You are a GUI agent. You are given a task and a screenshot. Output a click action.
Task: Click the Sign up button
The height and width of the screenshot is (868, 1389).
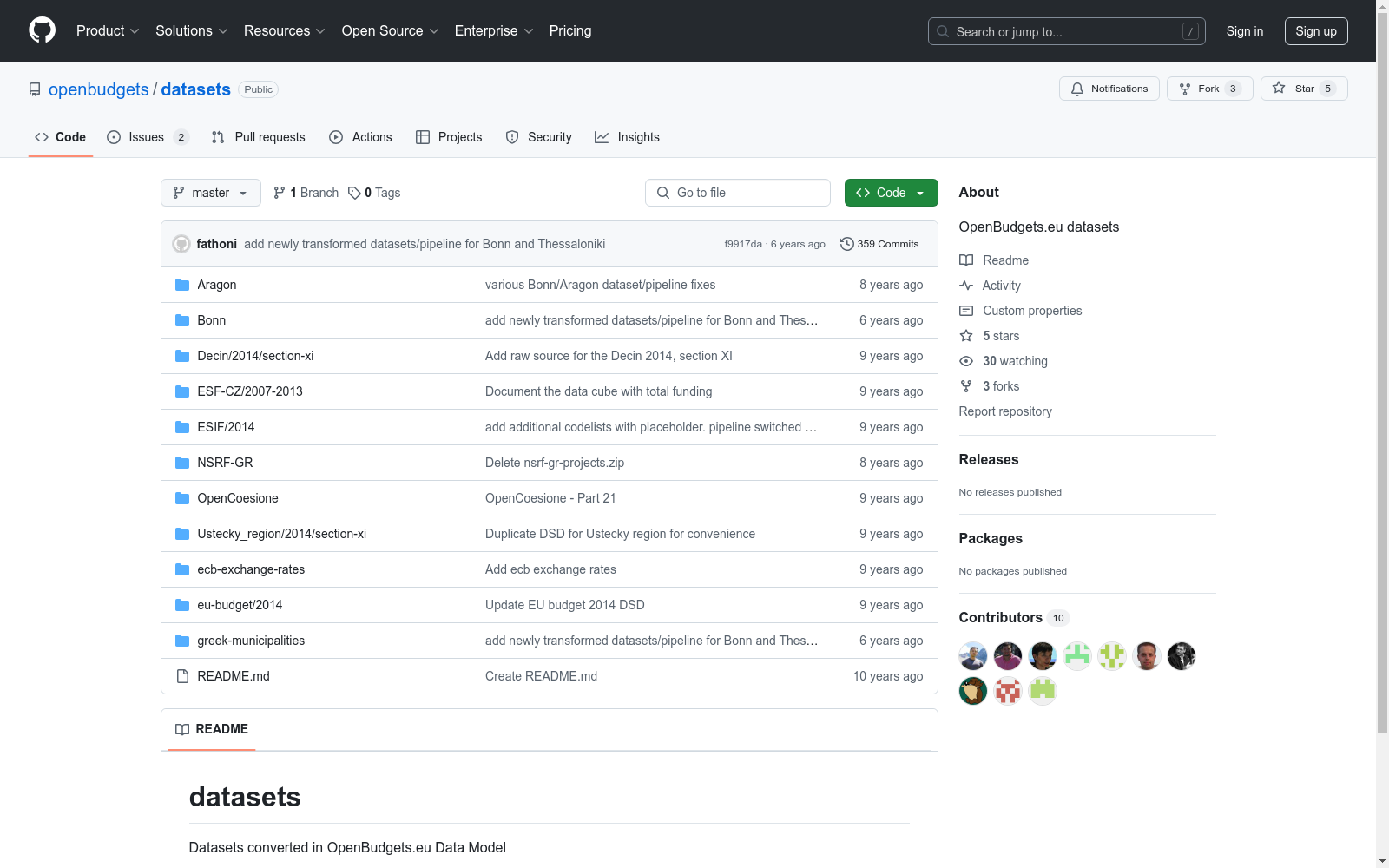(1316, 31)
